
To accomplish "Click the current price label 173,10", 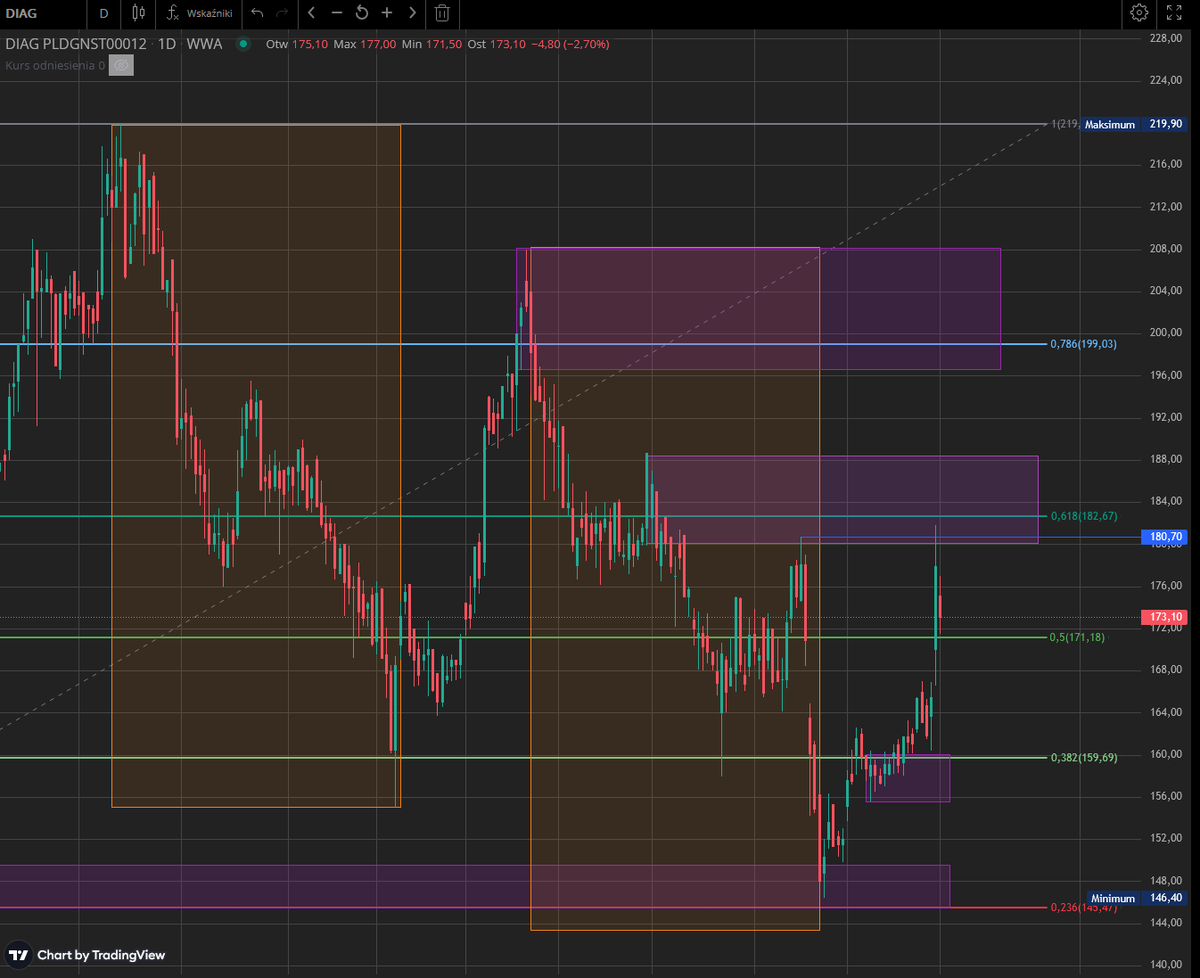I will (x=1167, y=617).
